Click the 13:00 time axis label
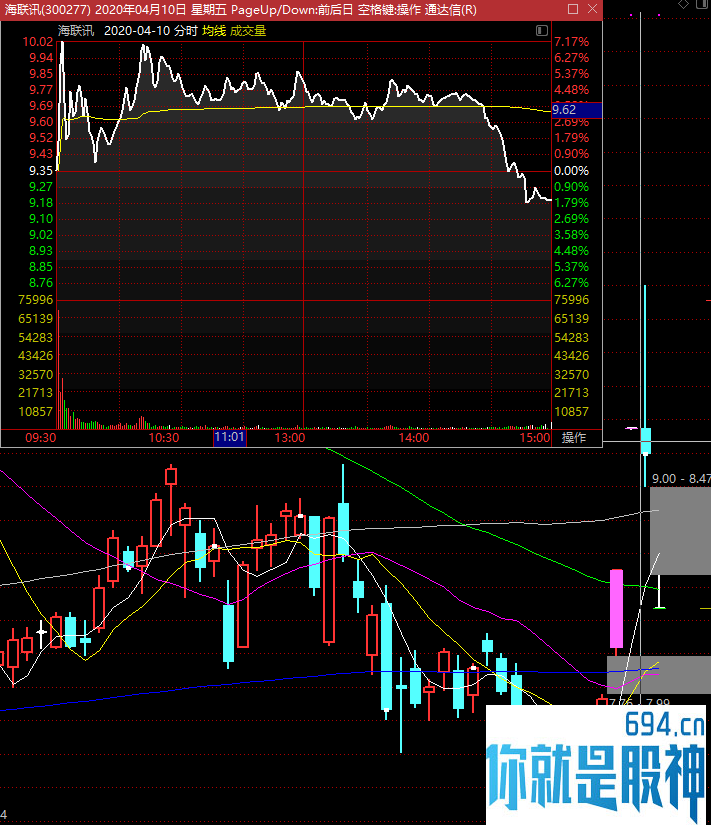 (x=289, y=438)
